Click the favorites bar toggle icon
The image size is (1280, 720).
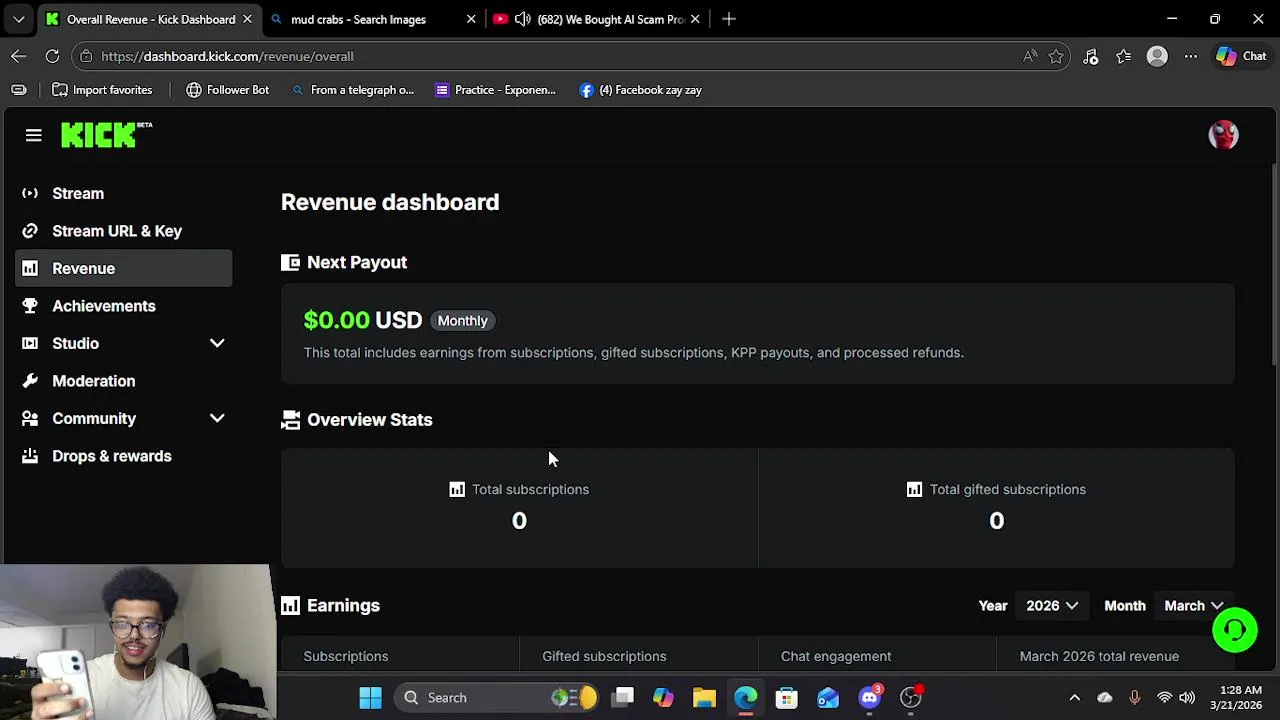[18, 90]
